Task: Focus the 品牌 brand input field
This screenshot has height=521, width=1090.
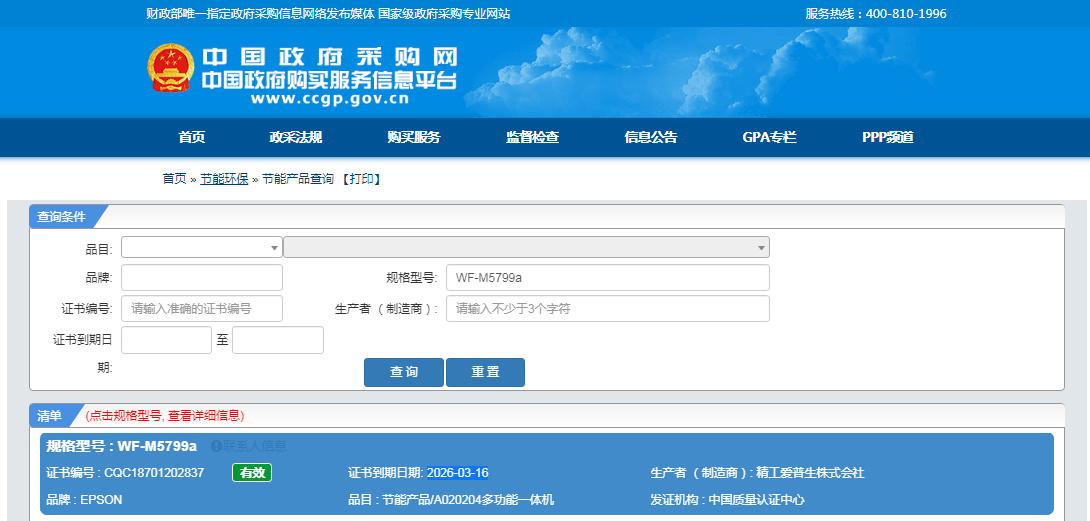Action: 202,278
